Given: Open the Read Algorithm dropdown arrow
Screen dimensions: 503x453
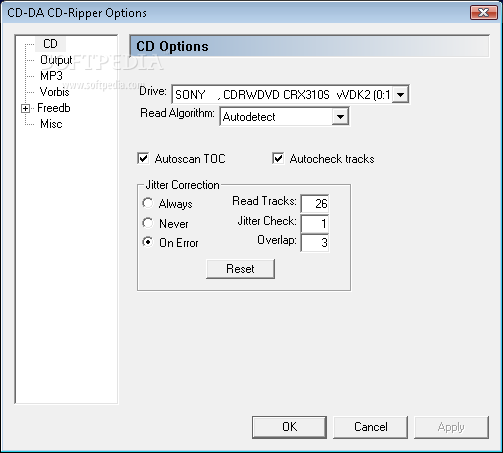Looking at the screenshot, I should 340,117.
